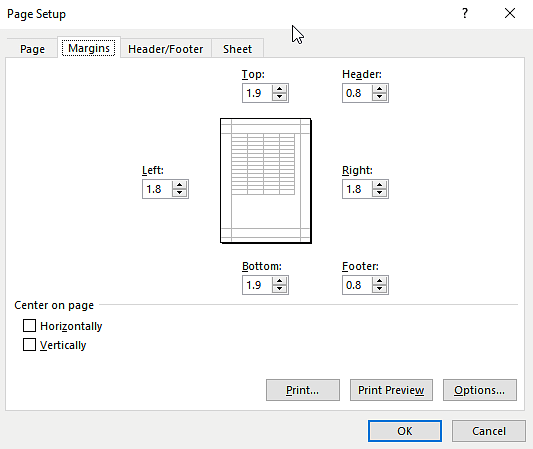
Task: Increase the Footer margin spinner up
Action: click(379, 281)
